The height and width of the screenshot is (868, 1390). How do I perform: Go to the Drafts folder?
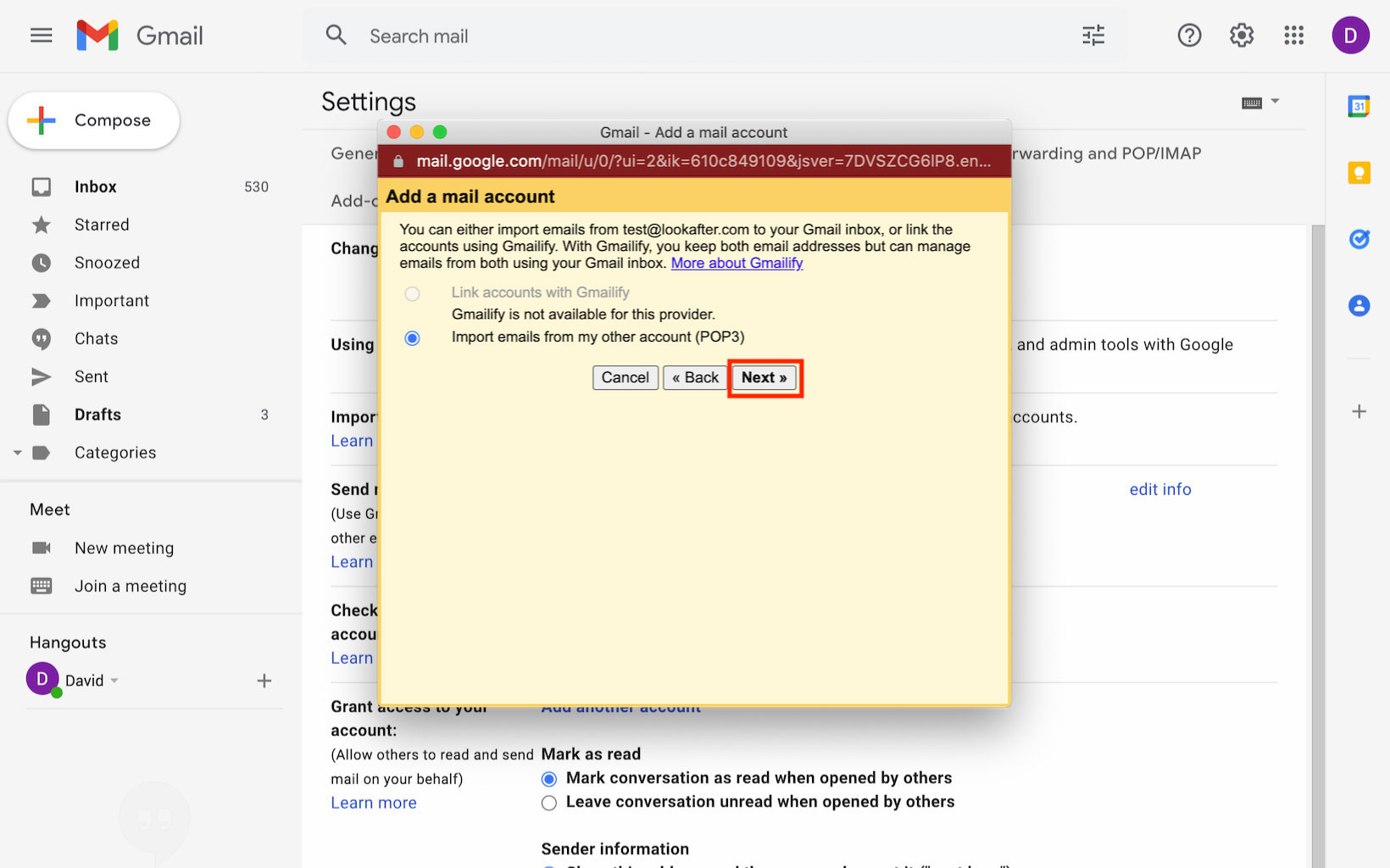pyautogui.click(x=97, y=415)
